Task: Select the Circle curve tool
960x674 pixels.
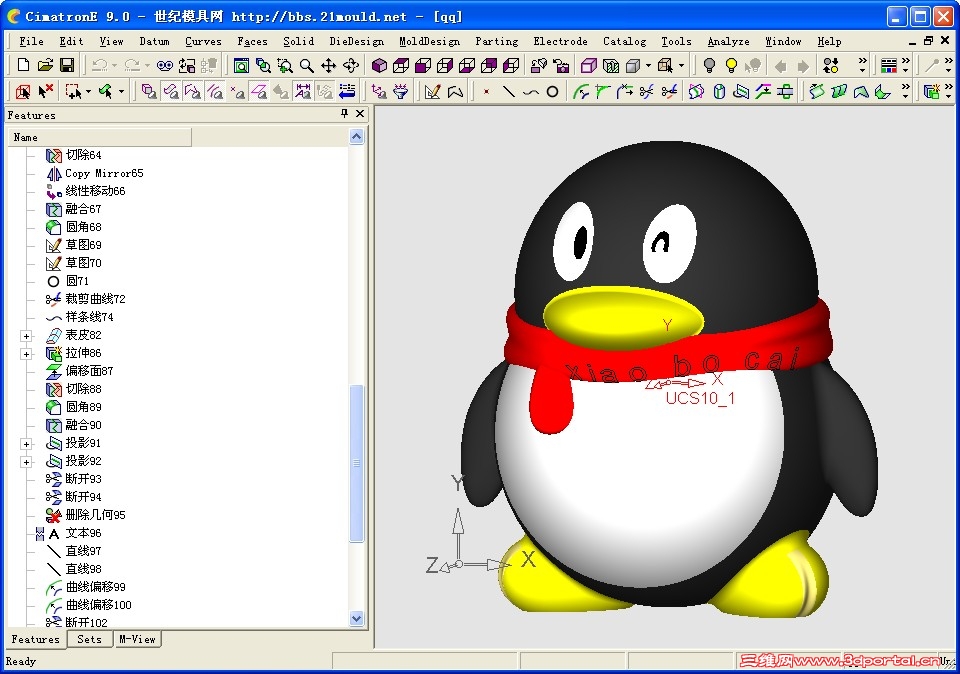Action: pos(552,92)
